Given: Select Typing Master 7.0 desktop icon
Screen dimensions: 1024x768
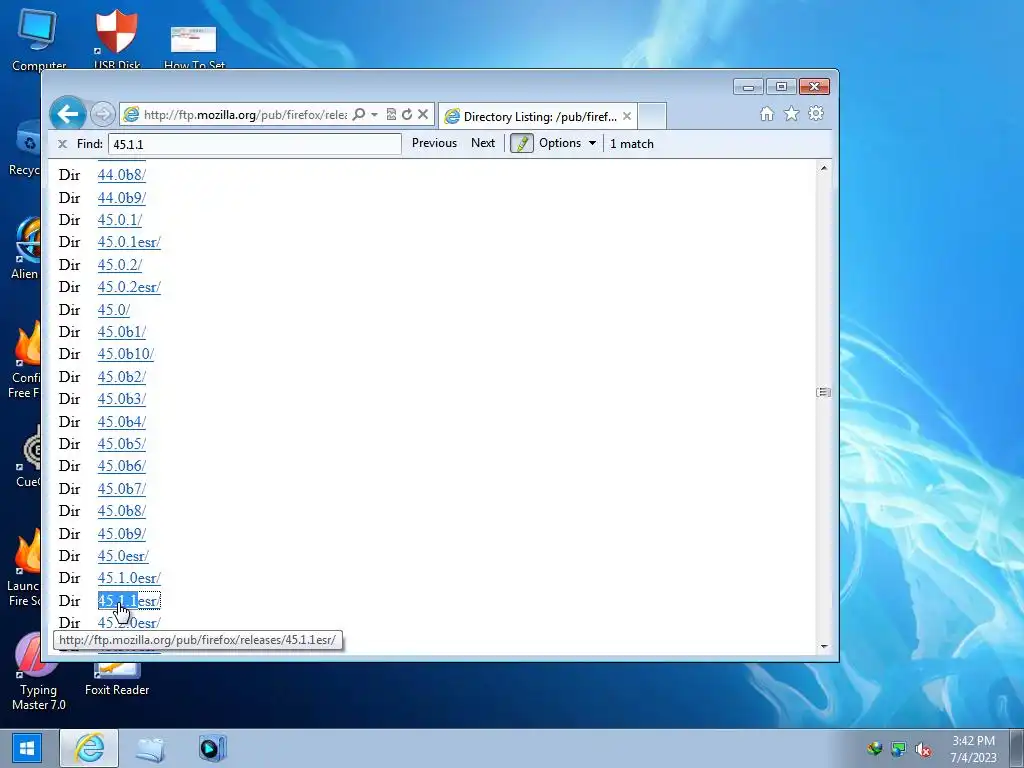Looking at the screenshot, I should [x=39, y=673].
